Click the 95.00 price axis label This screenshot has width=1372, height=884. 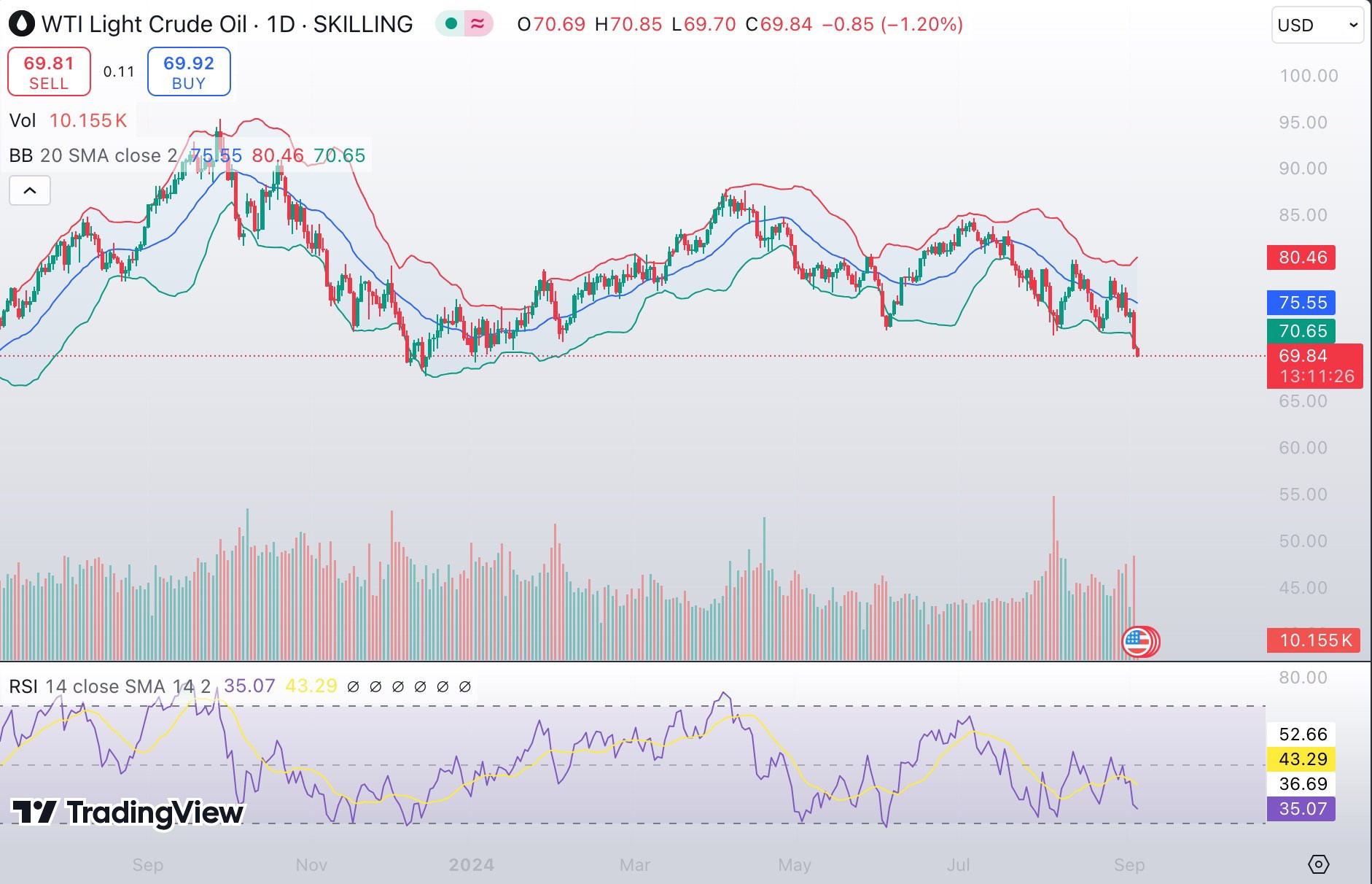point(1303,123)
